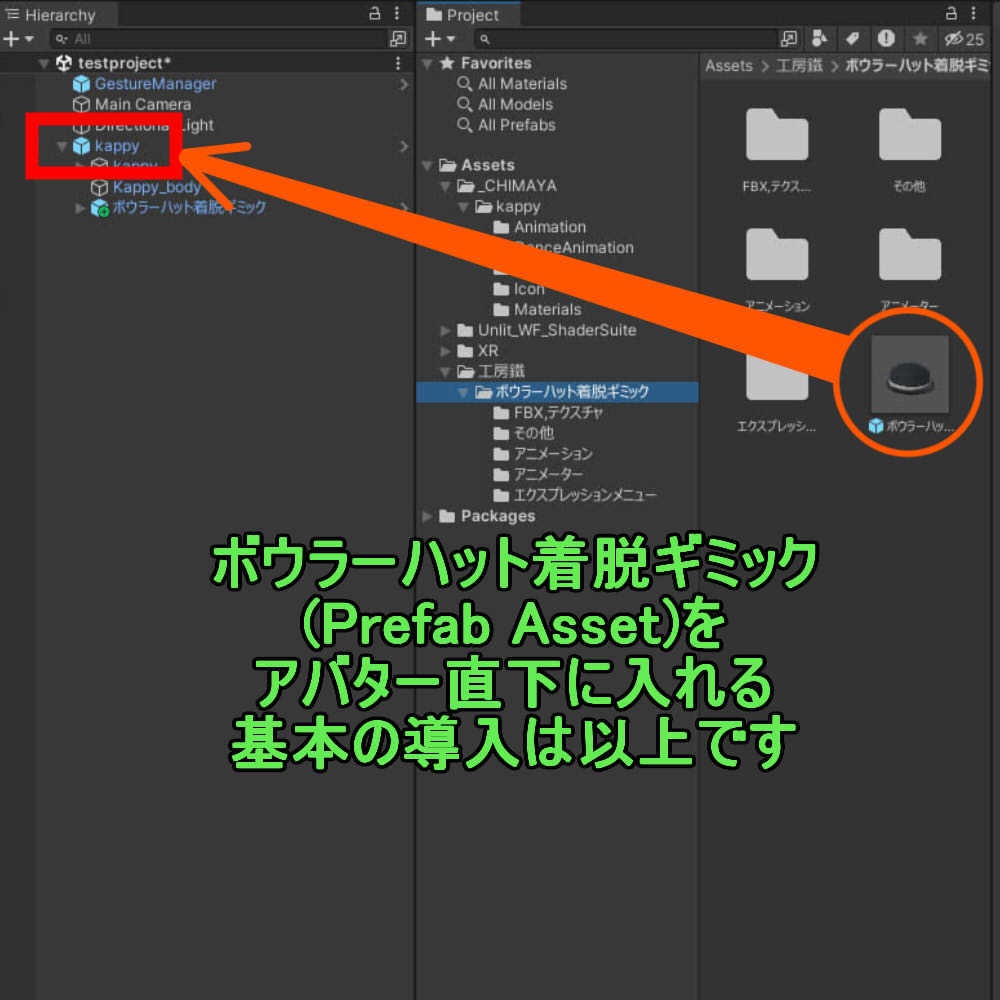Expand the Packages section in the Project tree
Image resolution: width=1000 pixels, height=1000 pixels.
click(x=427, y=516)
